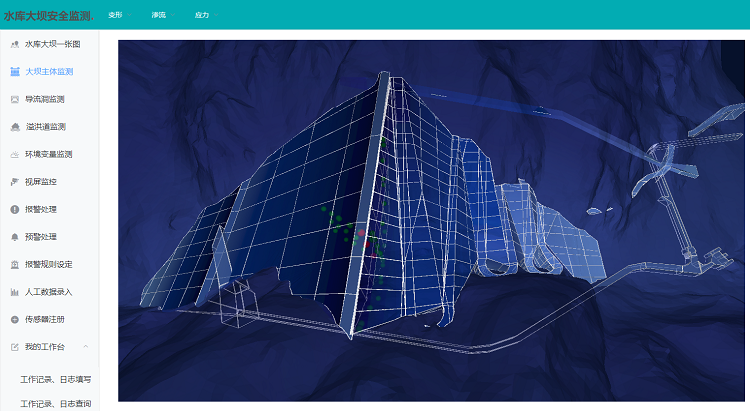
Task: Click the 溢洪道监测 sidebar icon
Action: [14, 127]
